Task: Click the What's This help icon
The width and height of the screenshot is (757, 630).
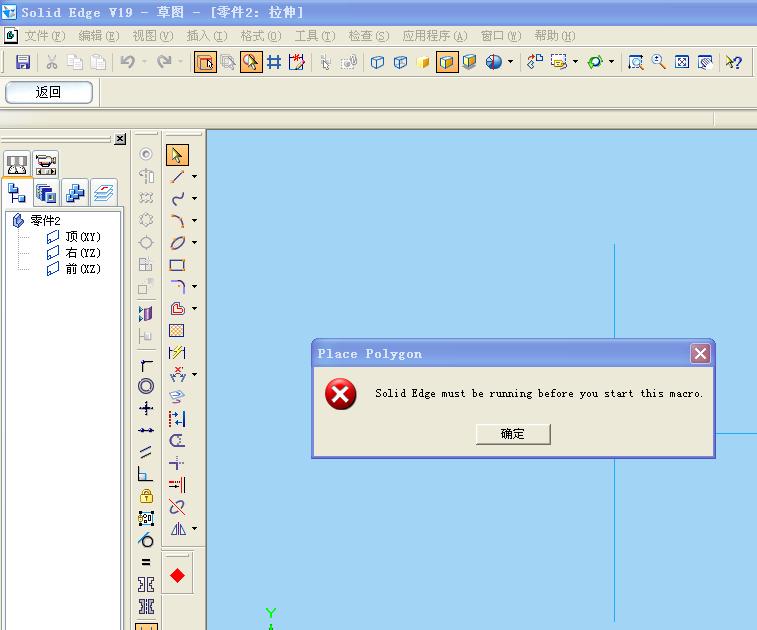Action: [x=733, y=62]
